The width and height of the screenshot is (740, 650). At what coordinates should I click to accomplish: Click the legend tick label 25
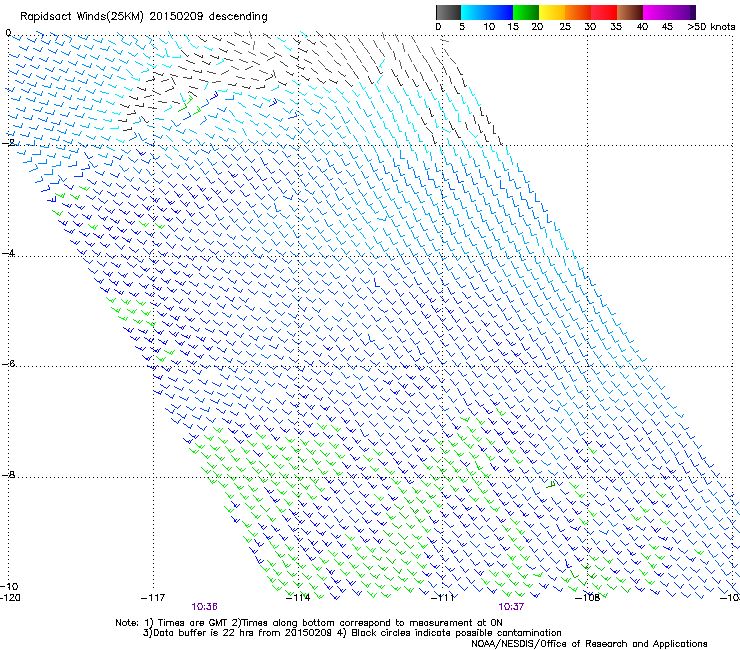pyautogui.click(x=564, y=27)
